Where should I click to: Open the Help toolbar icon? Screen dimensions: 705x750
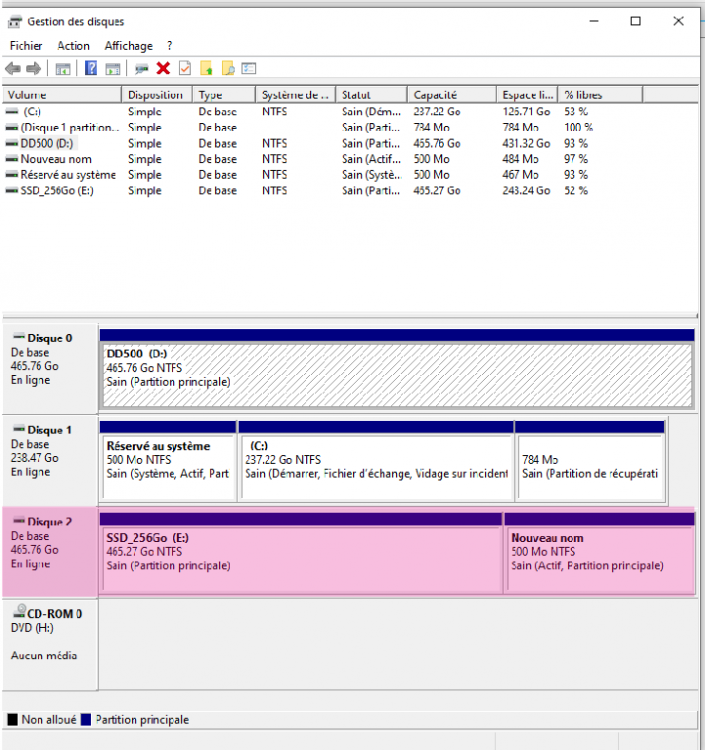click(x=91, y=68)
